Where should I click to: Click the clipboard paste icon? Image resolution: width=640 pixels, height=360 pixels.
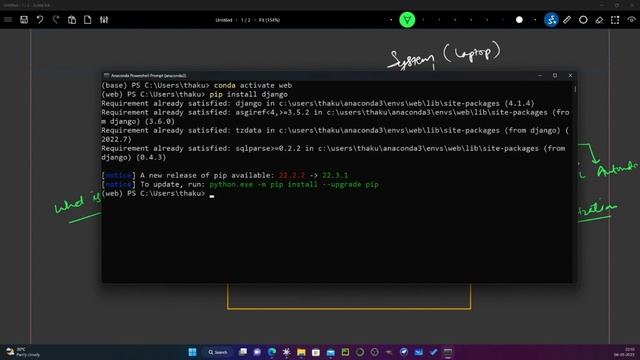[72, 20]
